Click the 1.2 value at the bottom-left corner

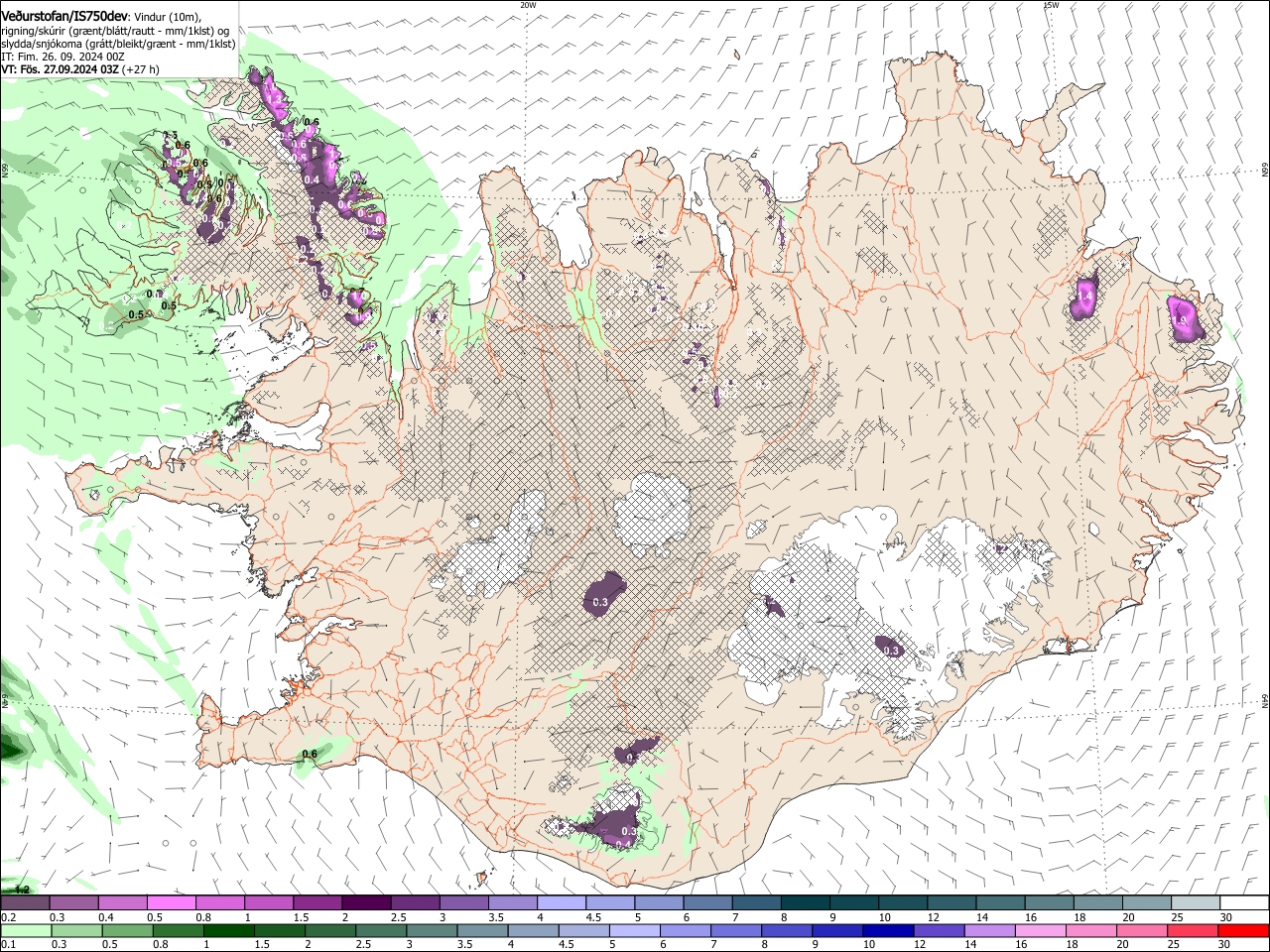(22, 890)
